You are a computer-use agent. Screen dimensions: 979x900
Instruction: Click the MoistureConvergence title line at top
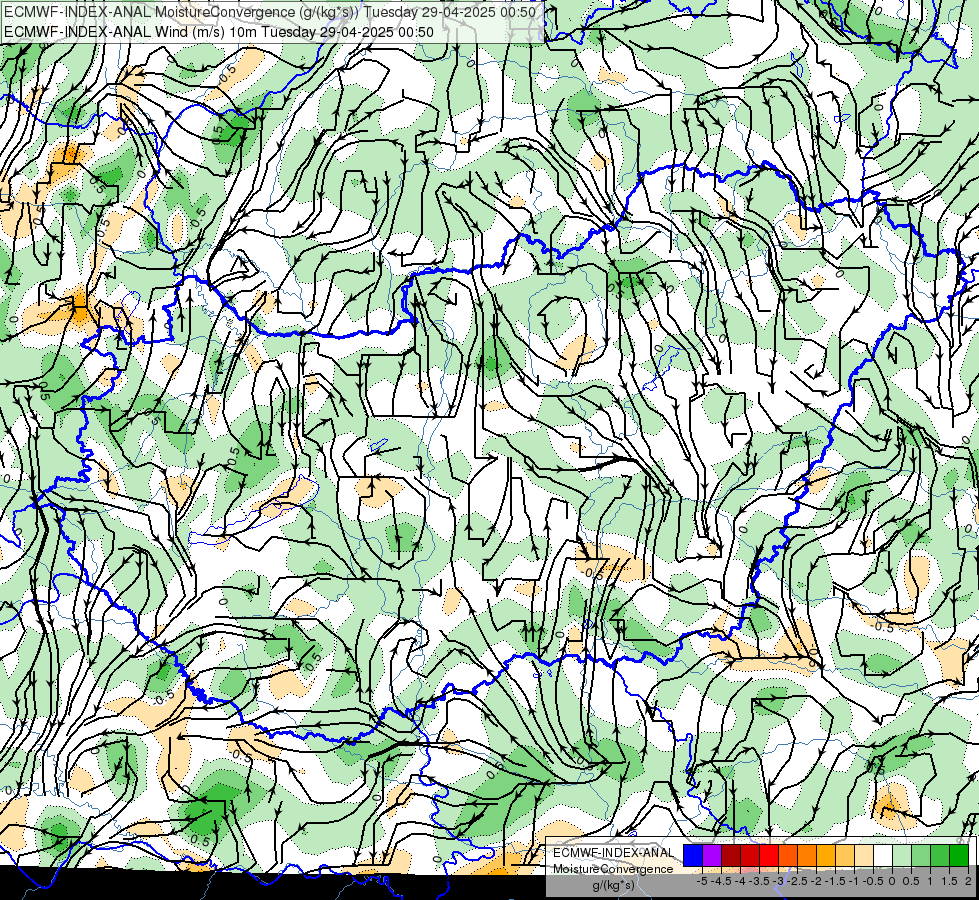point(269,12)
